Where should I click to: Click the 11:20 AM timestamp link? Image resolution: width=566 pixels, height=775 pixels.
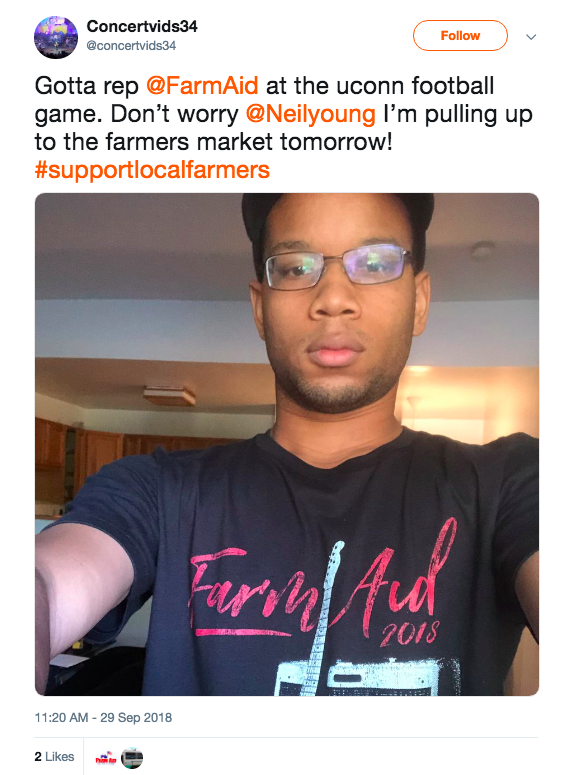point(61,718)
